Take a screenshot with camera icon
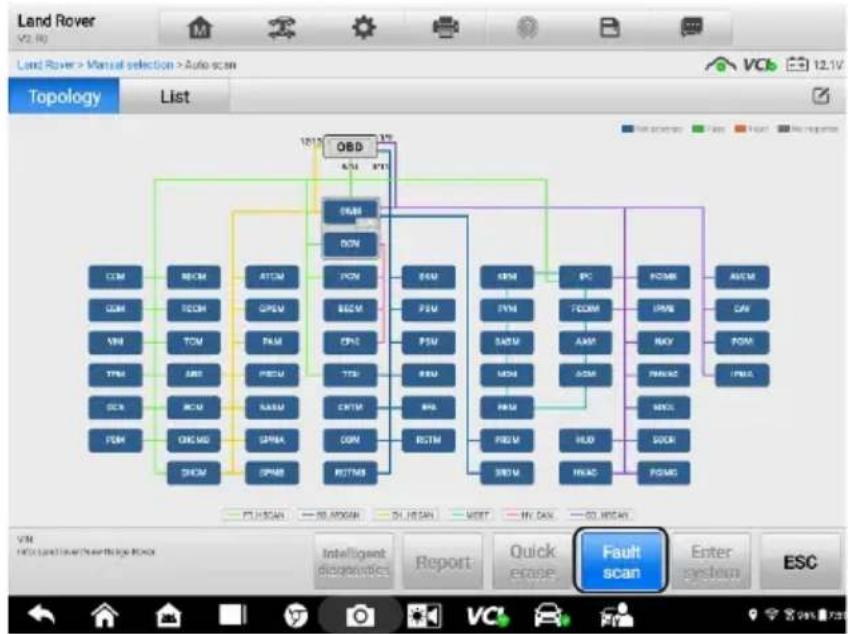The height and width of the screenshot is (634, 848). click(x=360, y=616)
